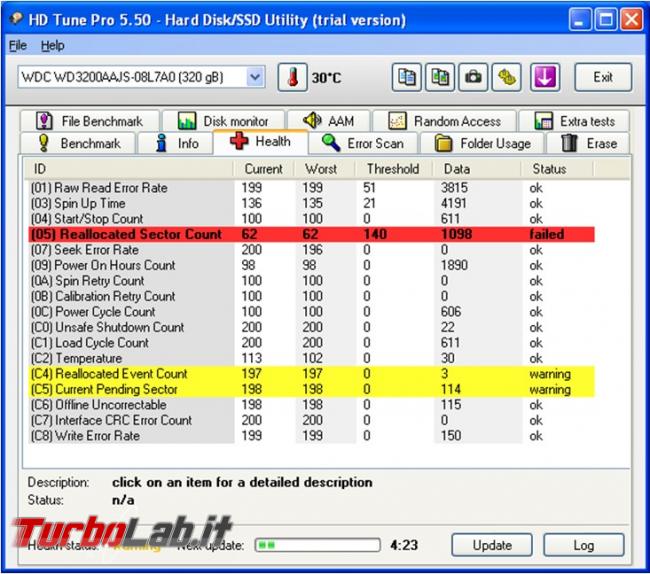Viewport: 650px width, 574px height.
Task: Select the Spin Retry Count row
Action: point(312,281)
